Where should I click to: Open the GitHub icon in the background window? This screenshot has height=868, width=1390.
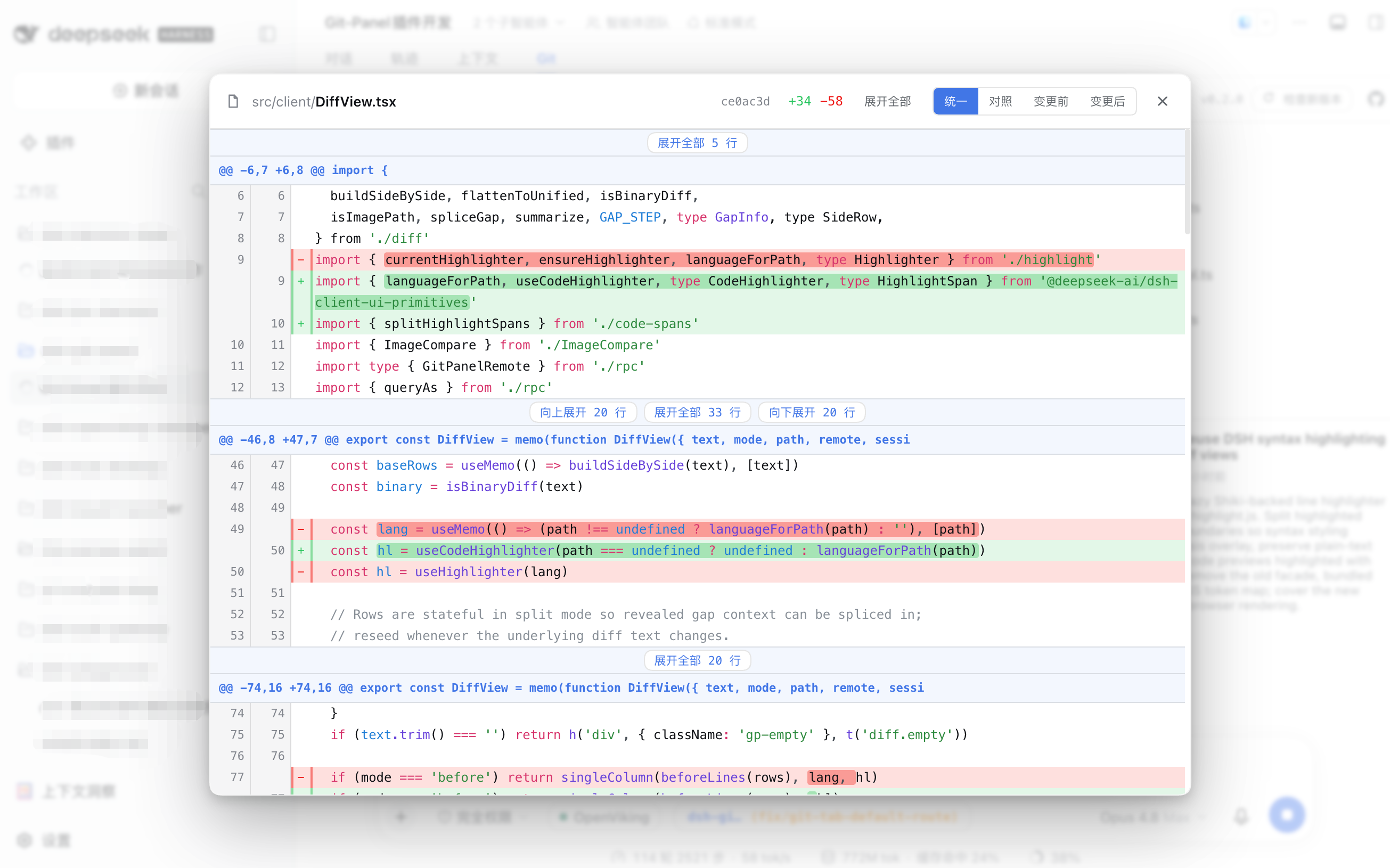[x=1376, y=99]
